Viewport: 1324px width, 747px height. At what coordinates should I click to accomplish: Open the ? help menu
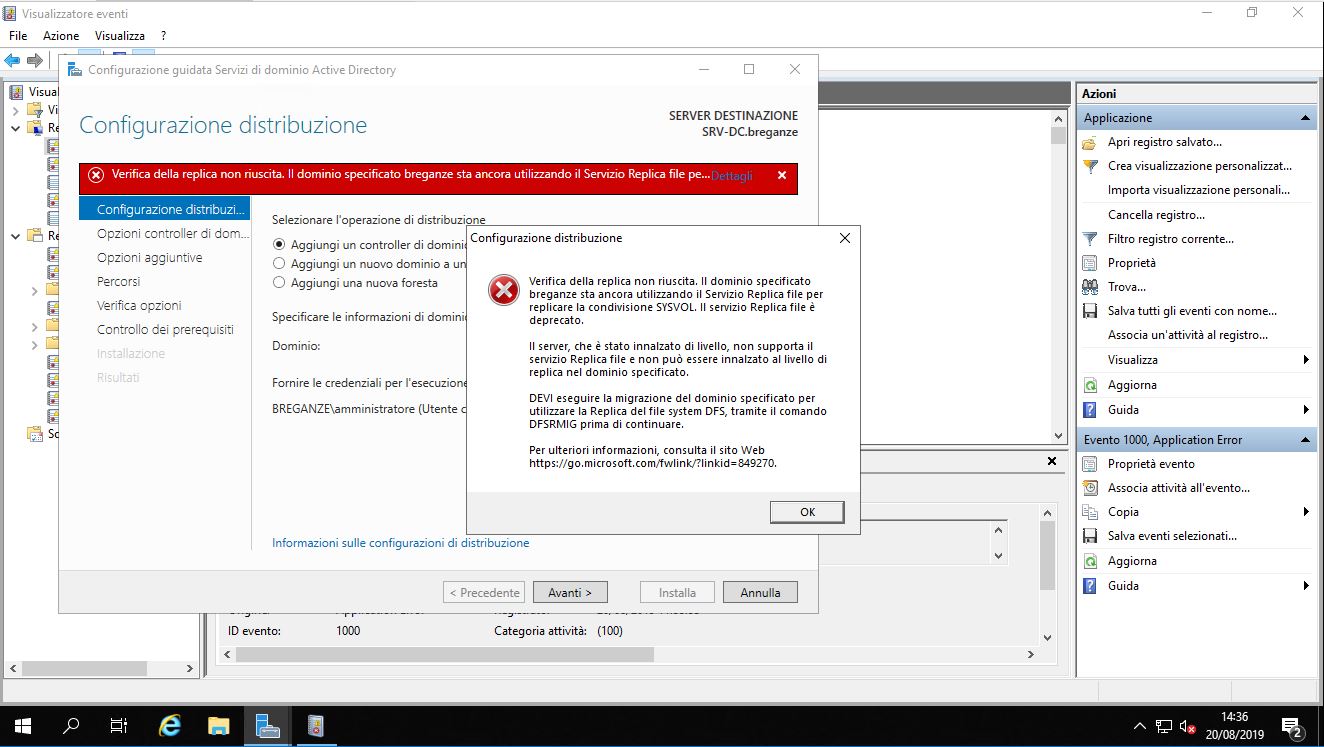(163, 36)
